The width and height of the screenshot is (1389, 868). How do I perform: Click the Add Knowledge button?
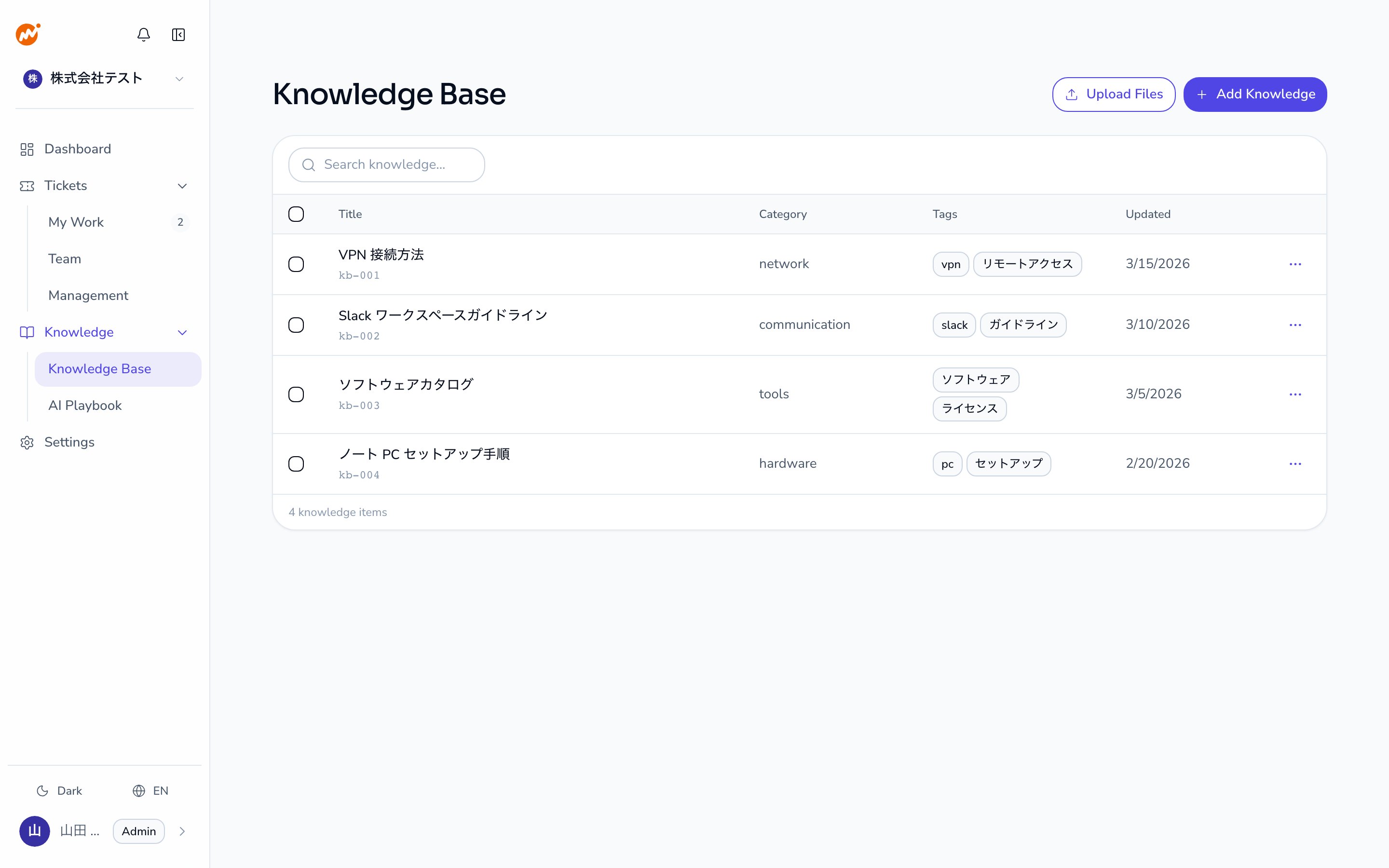[1255, 94]
